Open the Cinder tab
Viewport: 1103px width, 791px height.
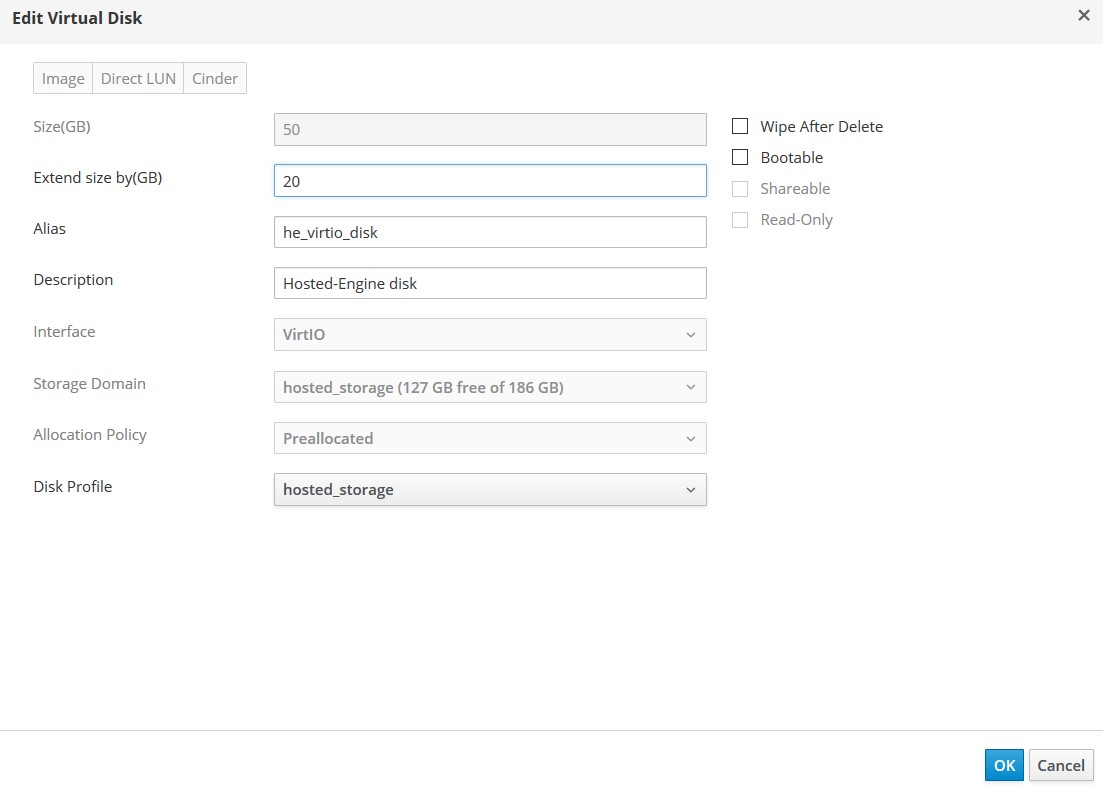click(x=215, y=79)
